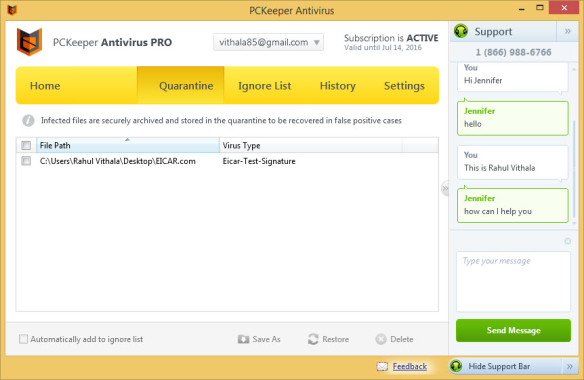Screen dimensions: 584x380
Task: Click the Subscription is ACTIVE status text
Action: [391, 38]
